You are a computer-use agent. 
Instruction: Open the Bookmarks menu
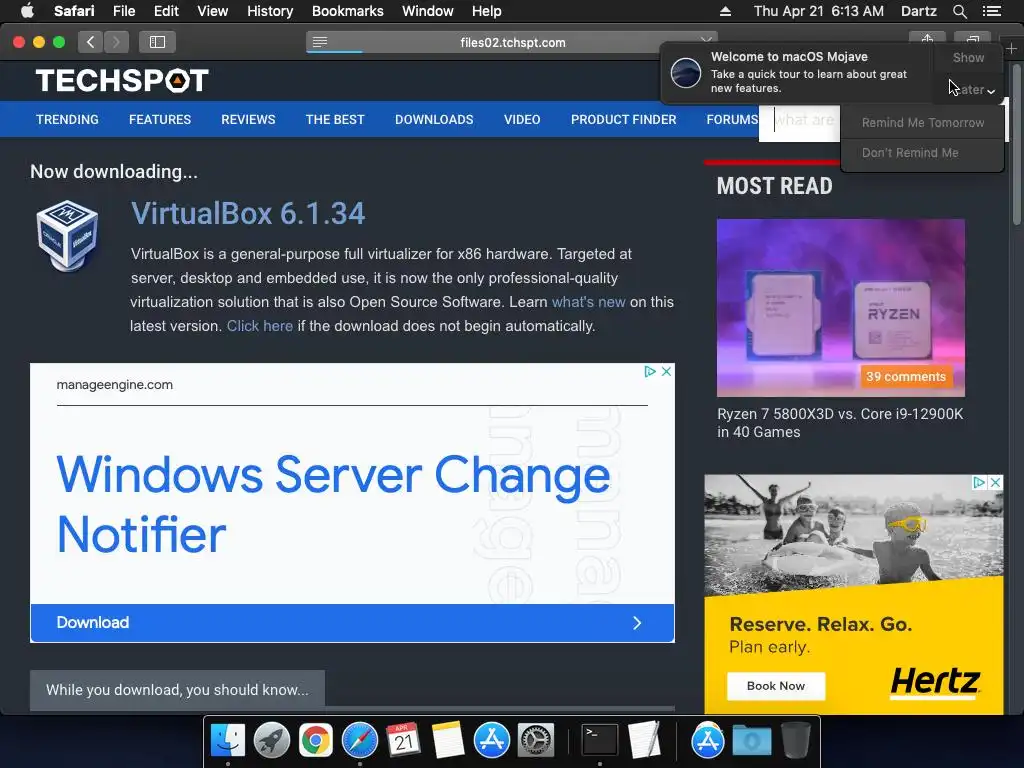347,11
